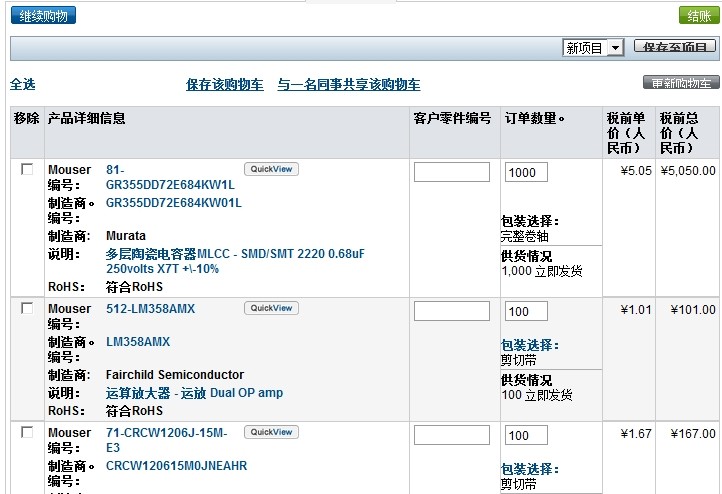The height and width of the screenshot is (494, 722).
Task: Click the green 结账 checkout button
Action: pos(699,16)
